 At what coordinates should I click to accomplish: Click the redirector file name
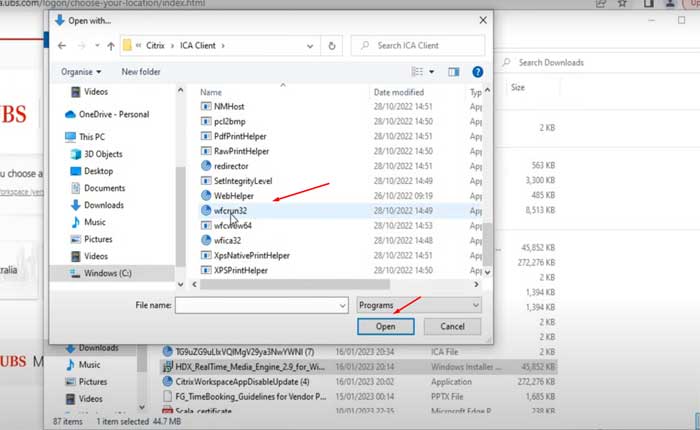coord(231,166)
